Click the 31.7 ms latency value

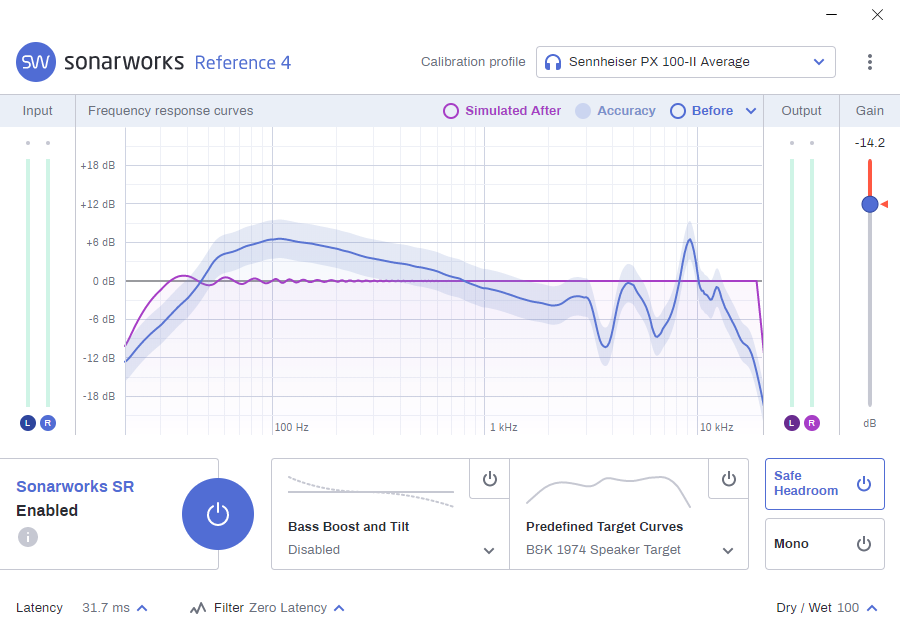(x=106, y=607)
